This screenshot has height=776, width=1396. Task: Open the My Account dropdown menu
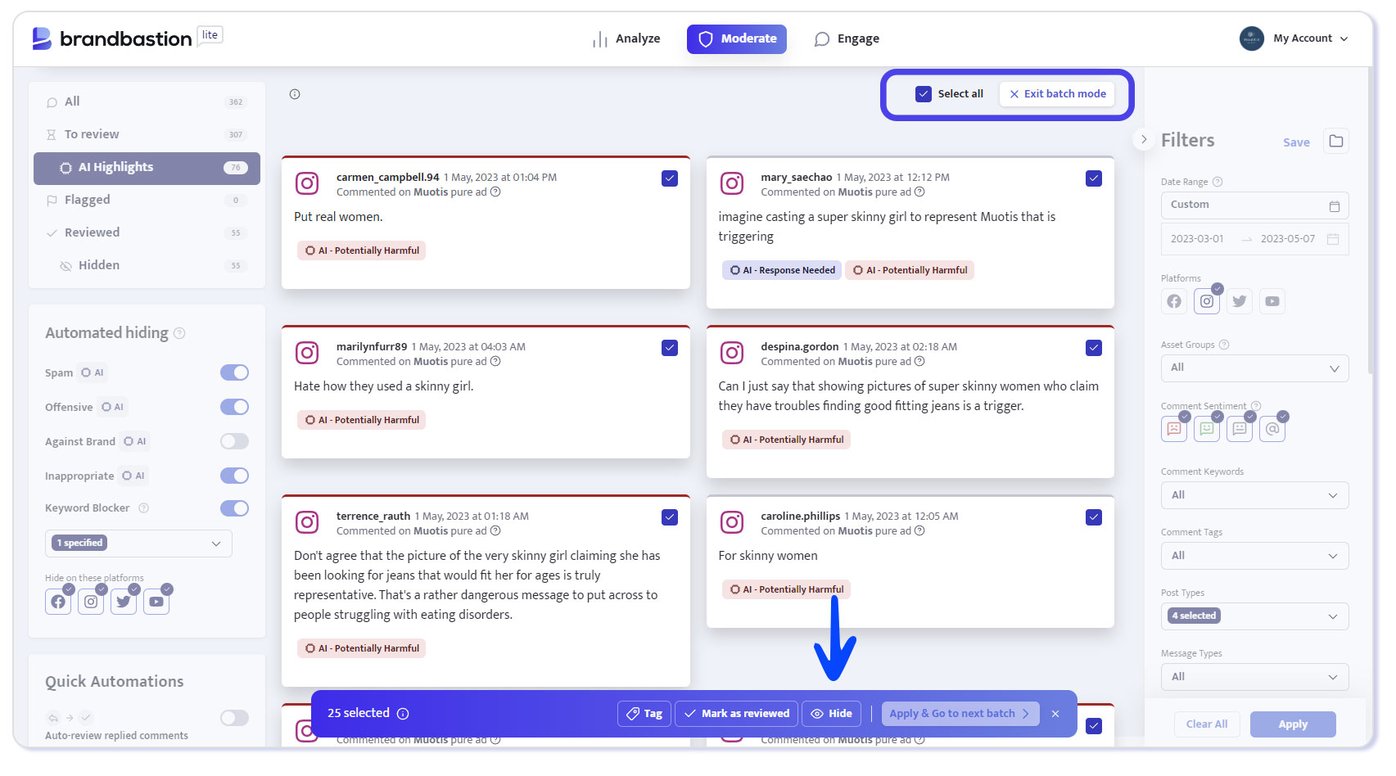(1294, 39)
